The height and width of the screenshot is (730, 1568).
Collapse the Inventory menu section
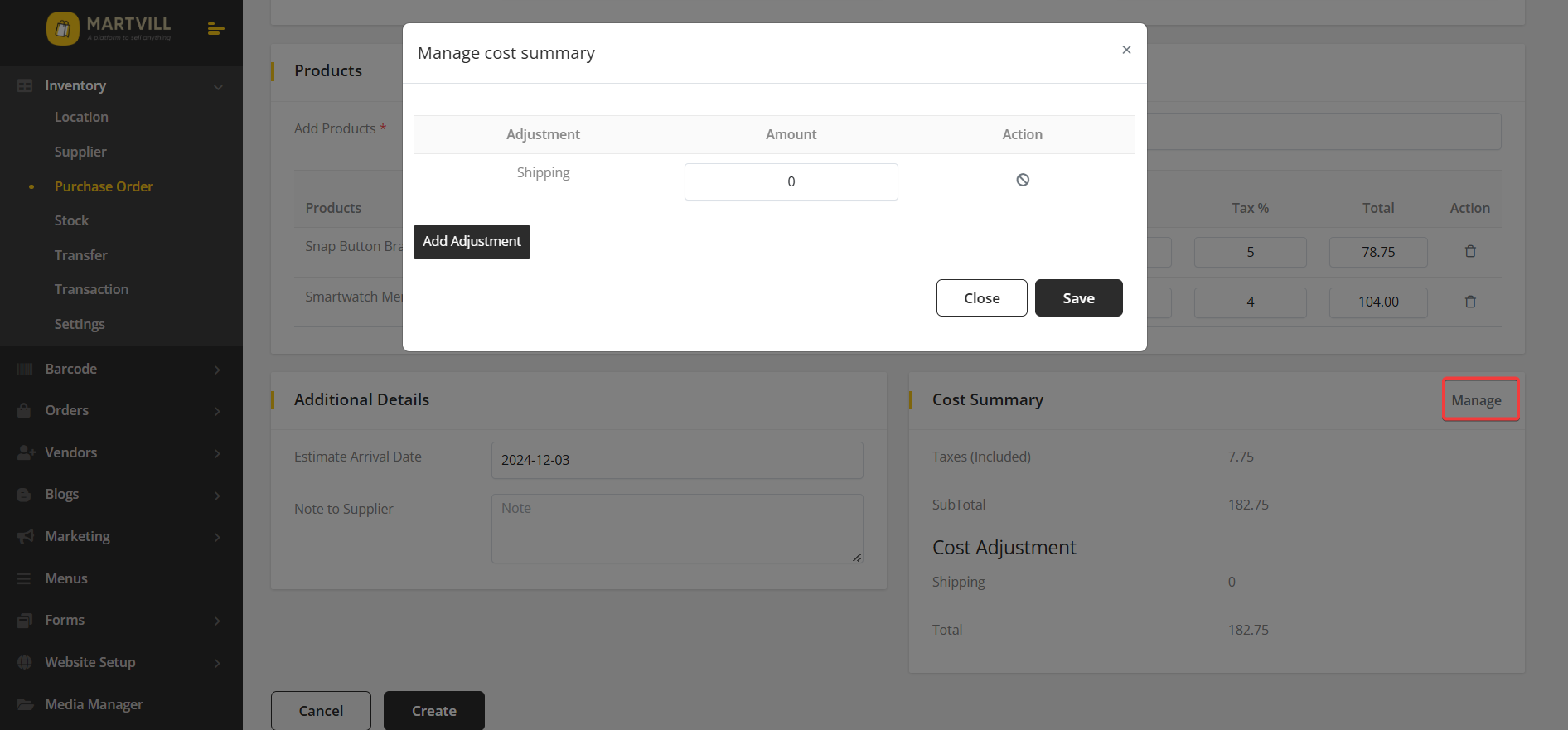click(x=218, y=86)
